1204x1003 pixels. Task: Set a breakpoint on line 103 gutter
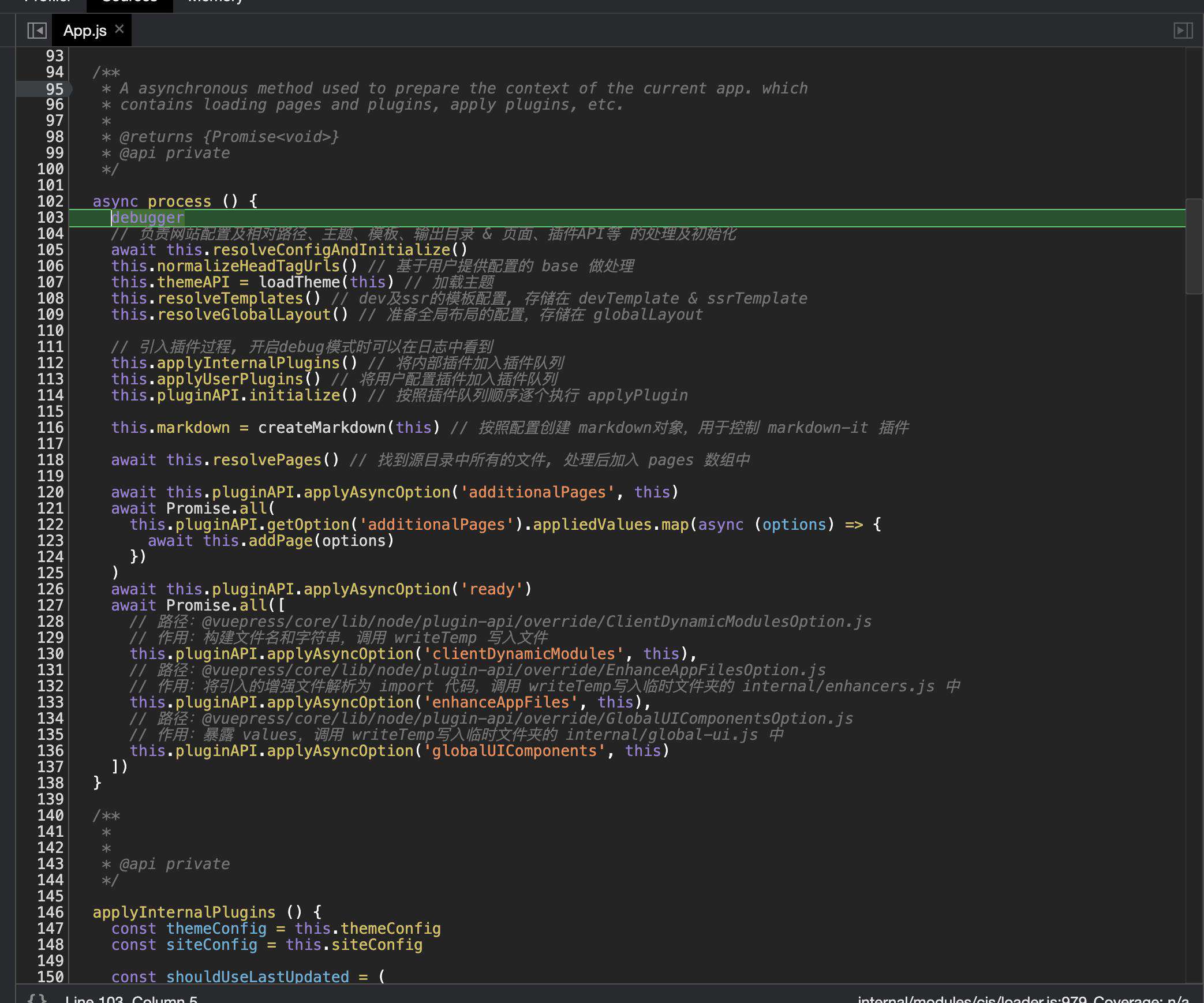click(x=50, y=218)
